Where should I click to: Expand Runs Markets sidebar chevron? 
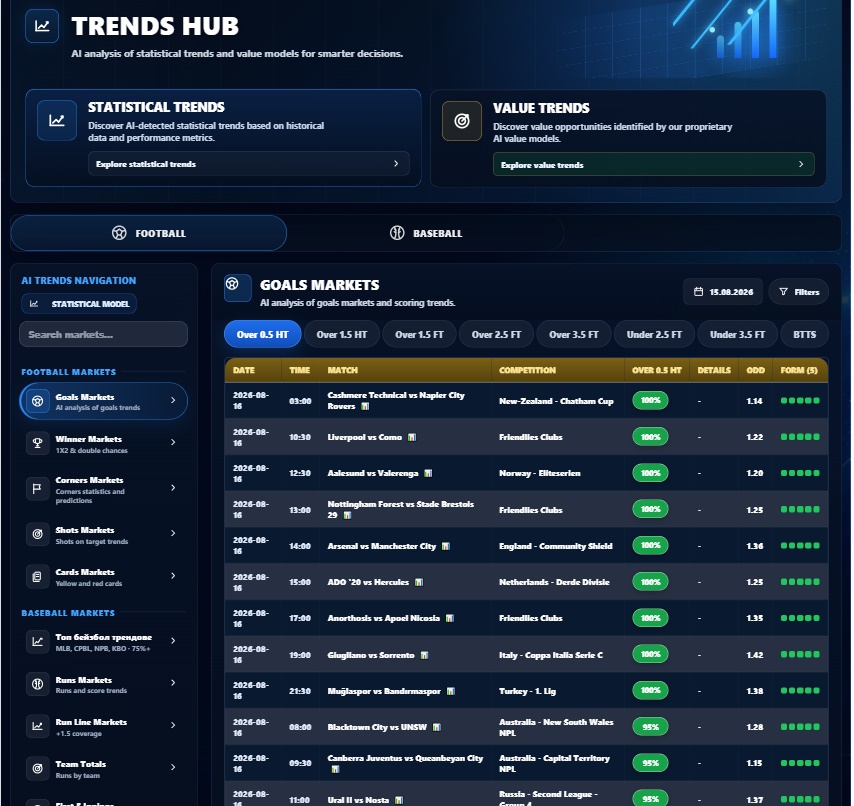(x=173, y=683)
